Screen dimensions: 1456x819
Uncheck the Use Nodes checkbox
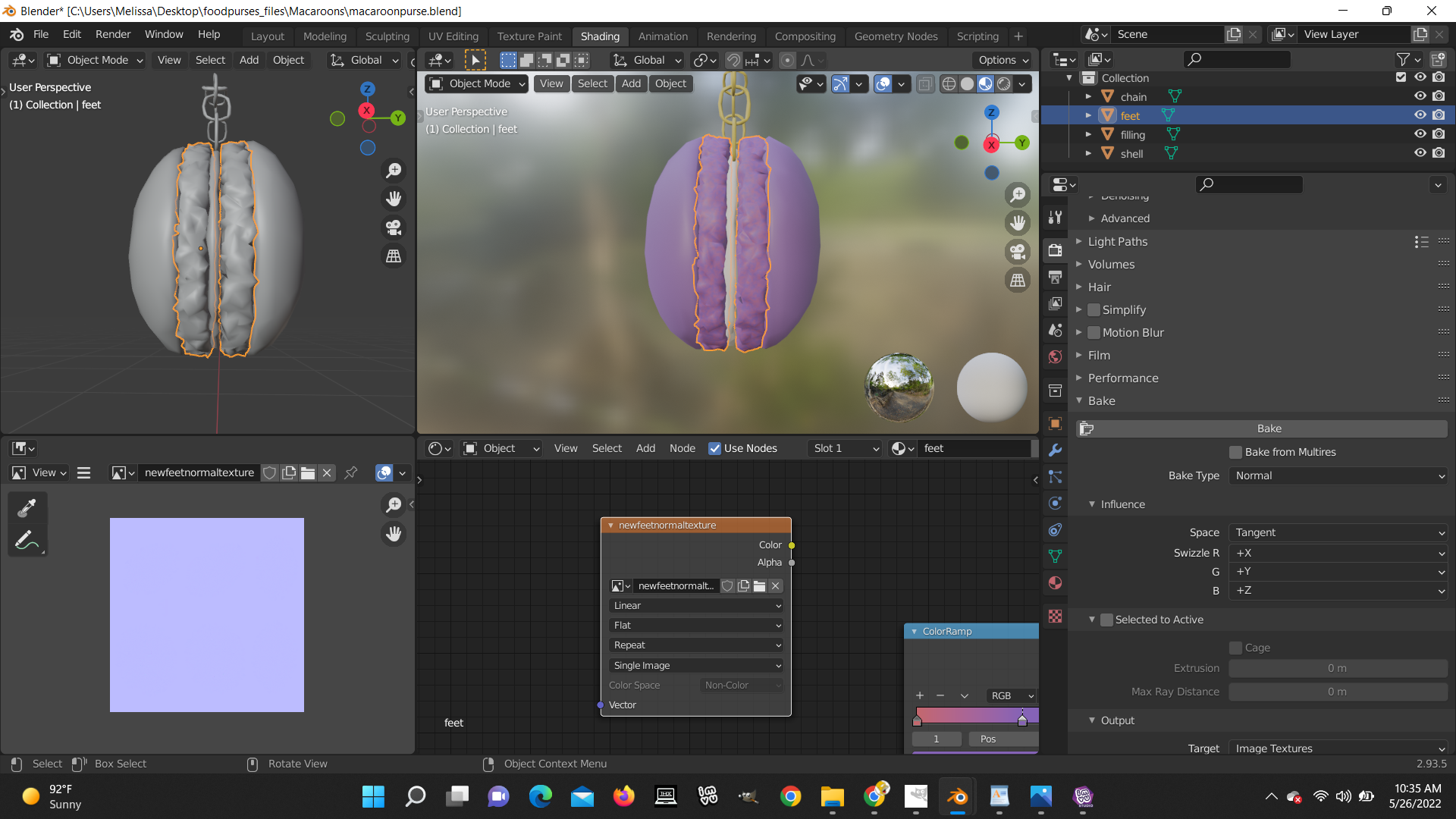pyautogui.click(x=714, y=448)
